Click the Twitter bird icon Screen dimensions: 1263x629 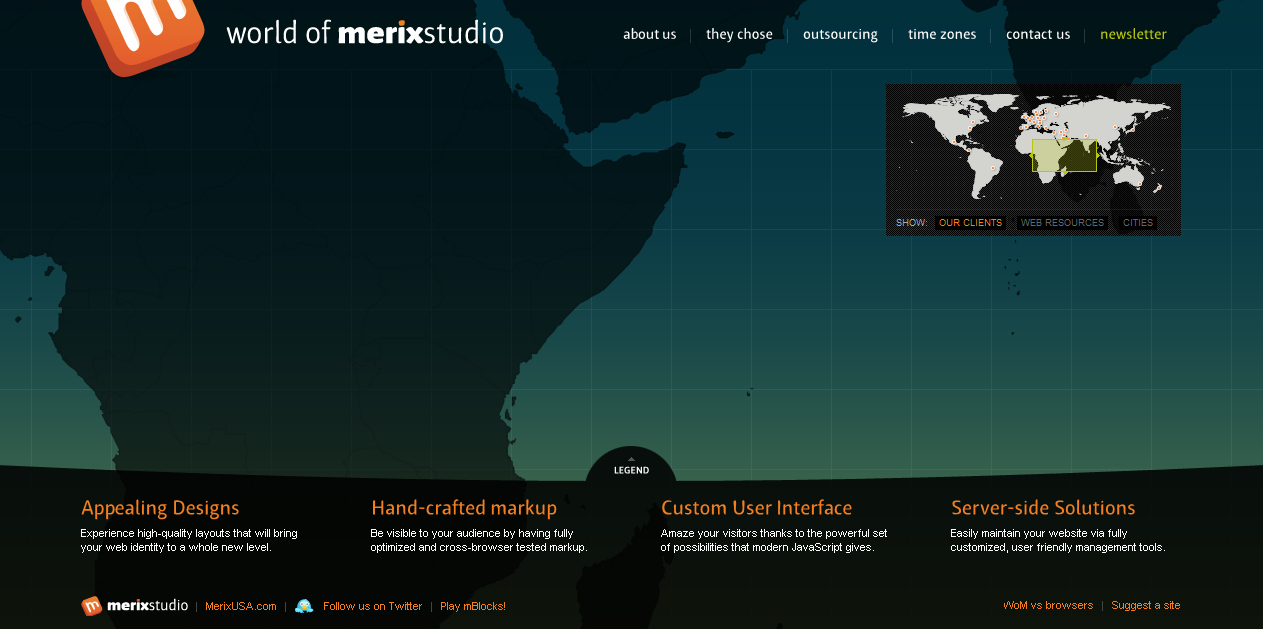pyautogui.click(x=304, y=606)
